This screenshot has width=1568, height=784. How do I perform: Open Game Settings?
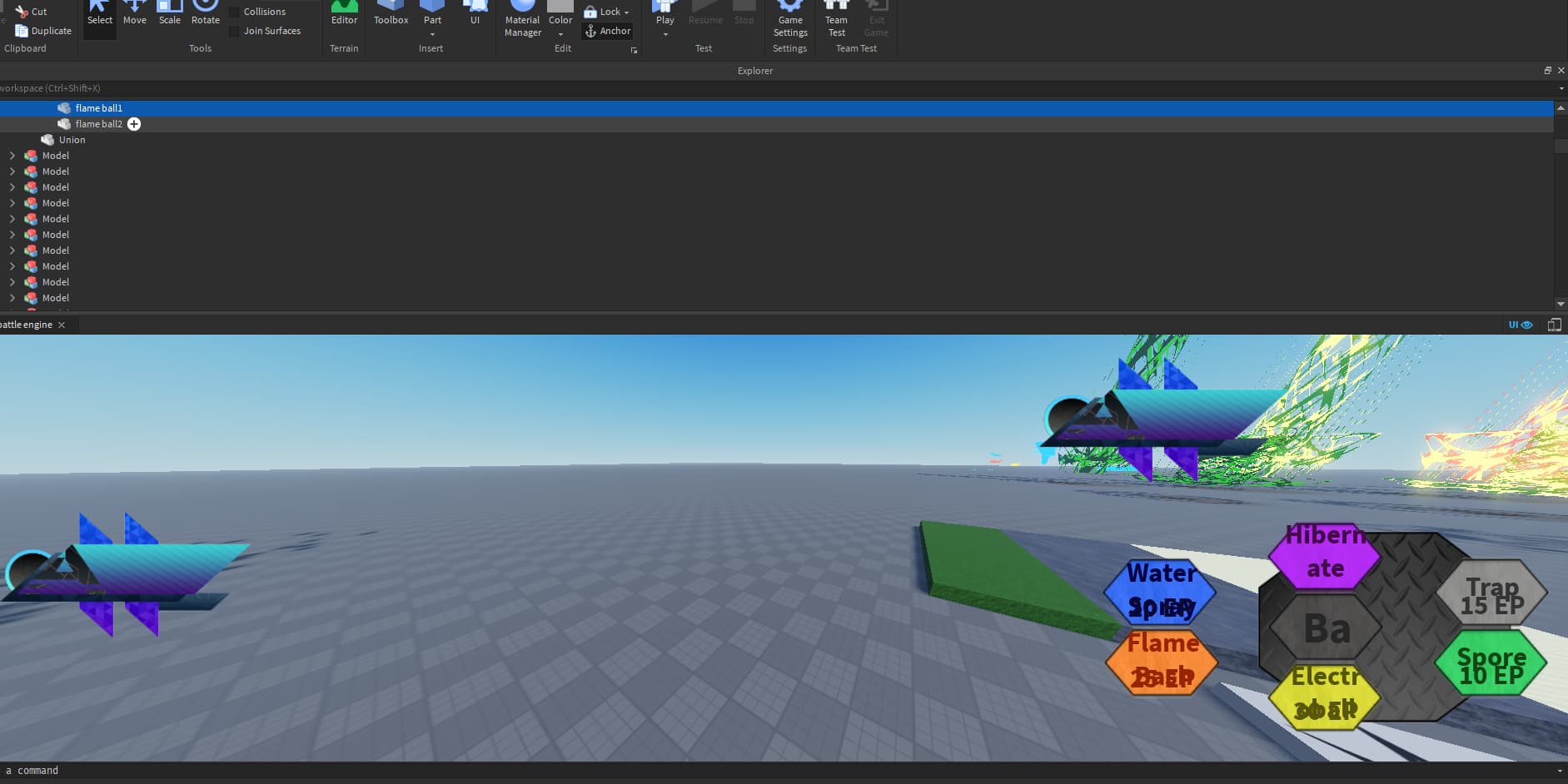coord(790,20)
